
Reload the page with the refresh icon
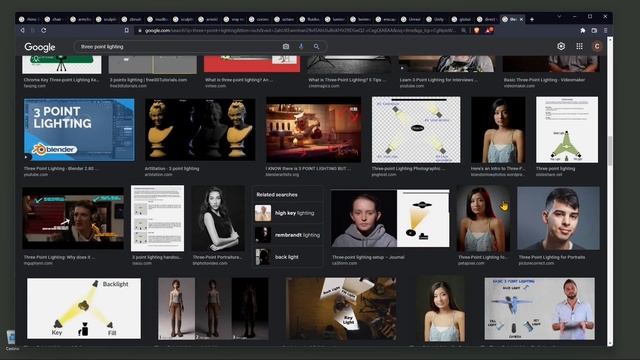pos(44,30)
